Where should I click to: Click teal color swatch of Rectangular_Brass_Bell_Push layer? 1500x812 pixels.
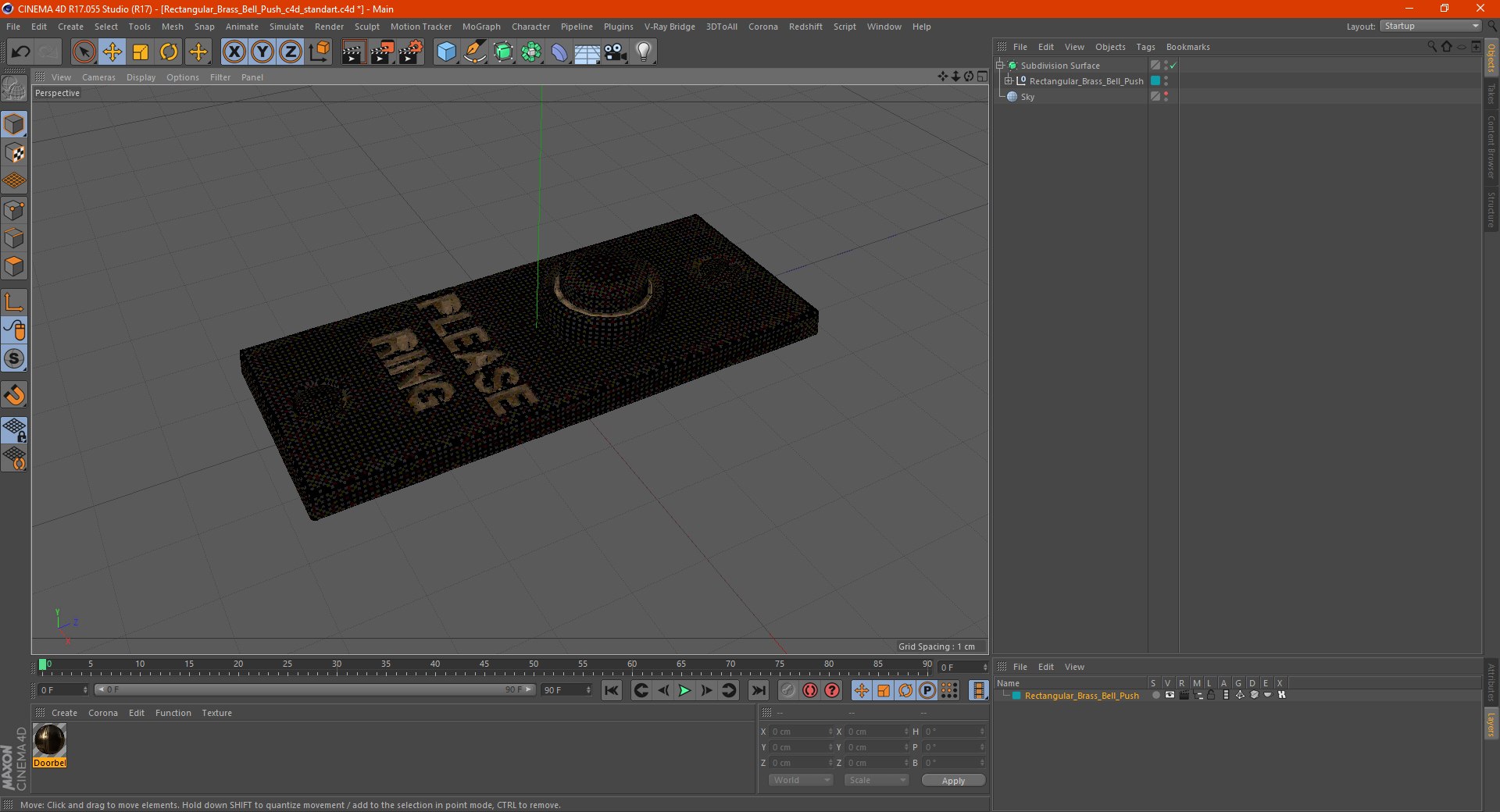[1016, 696]
